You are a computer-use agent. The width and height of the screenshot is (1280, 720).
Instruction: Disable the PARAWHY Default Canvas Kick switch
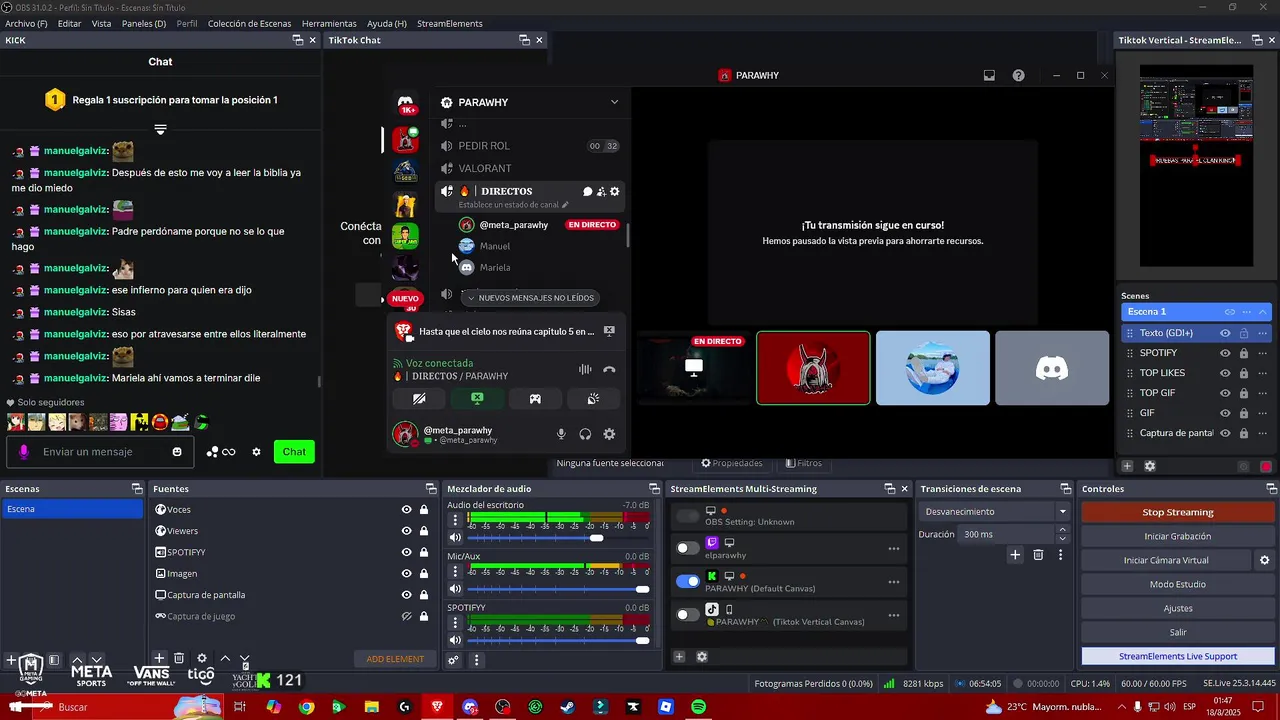click(688, 581)
